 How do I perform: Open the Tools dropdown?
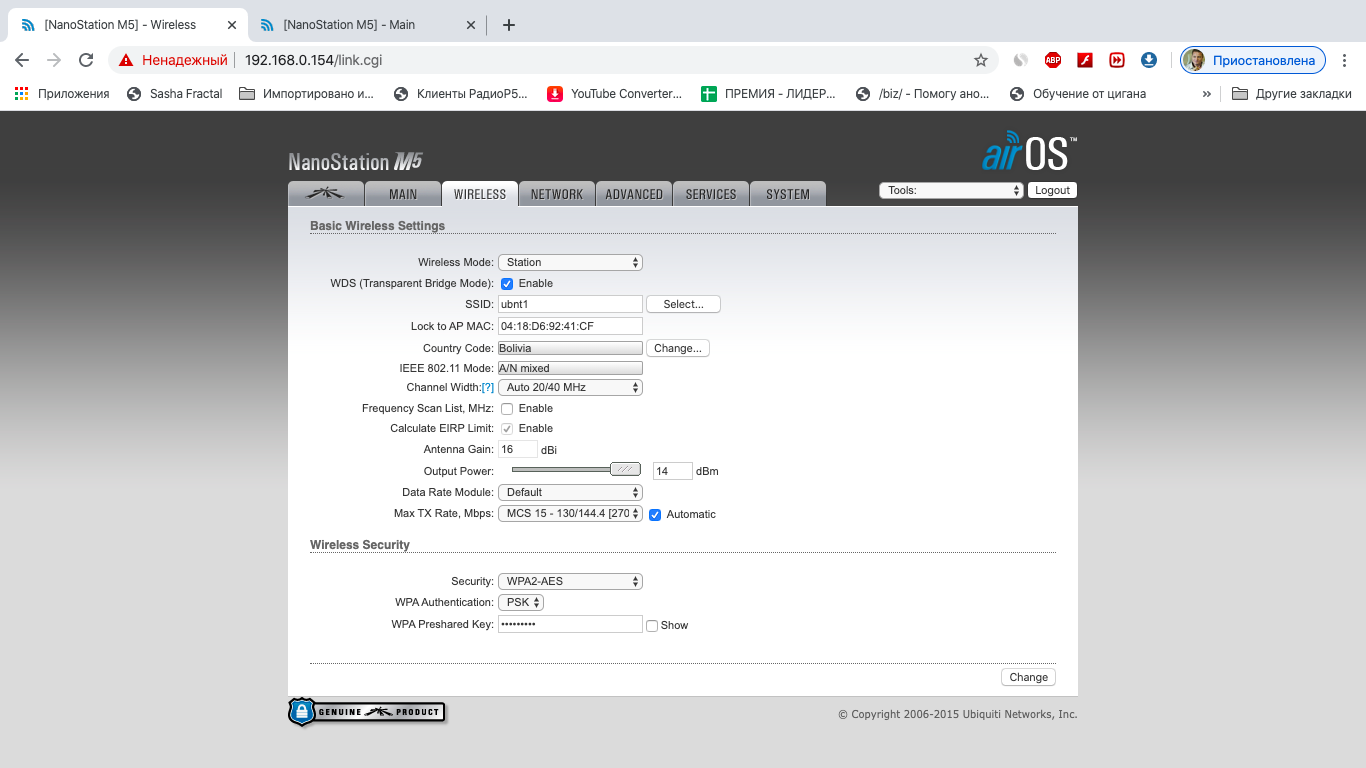coord(951,190)
